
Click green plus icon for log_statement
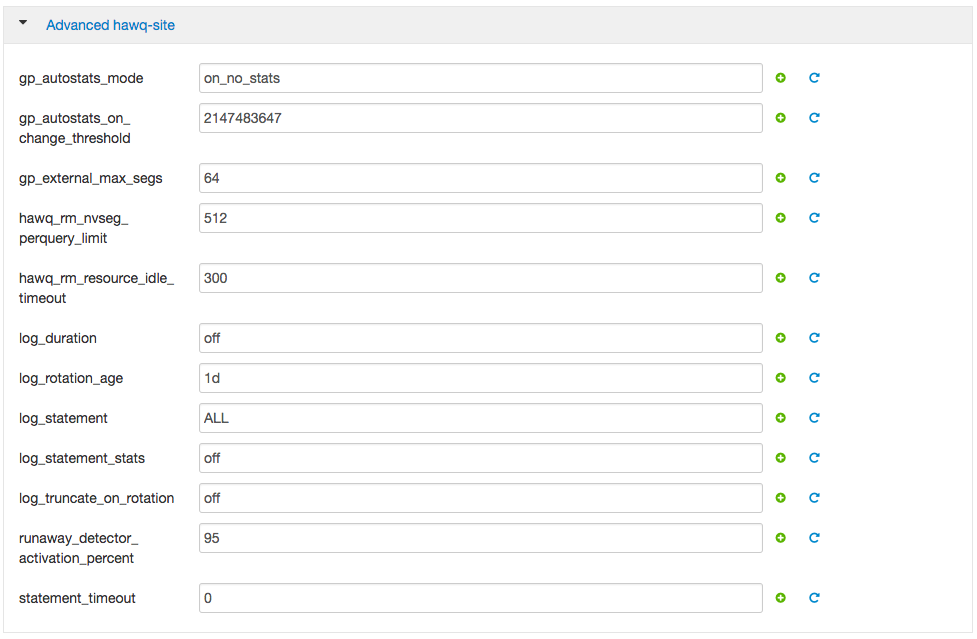781,418
